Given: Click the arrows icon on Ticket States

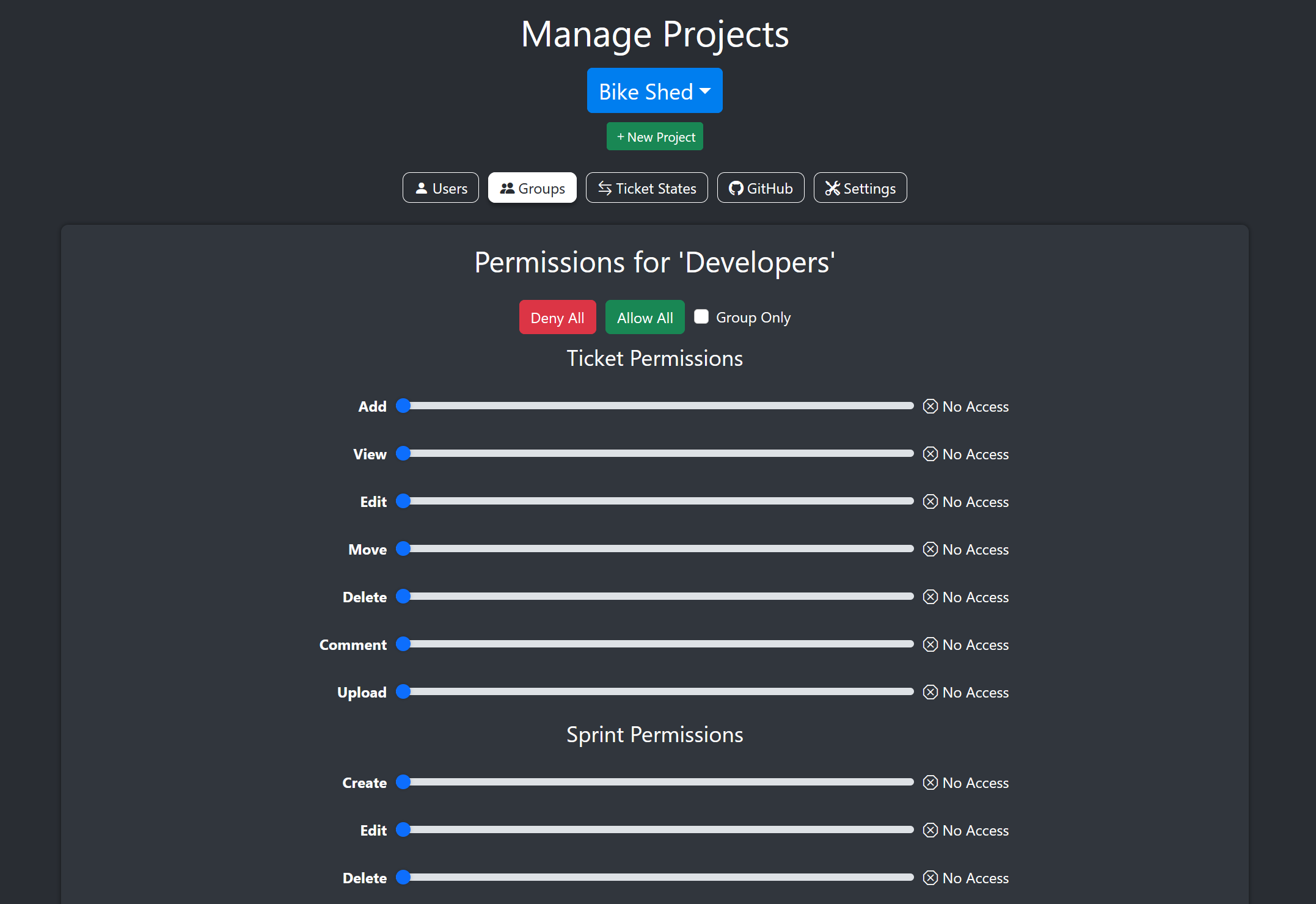Looking at the screenshot, I should click(x=605, y=188).
